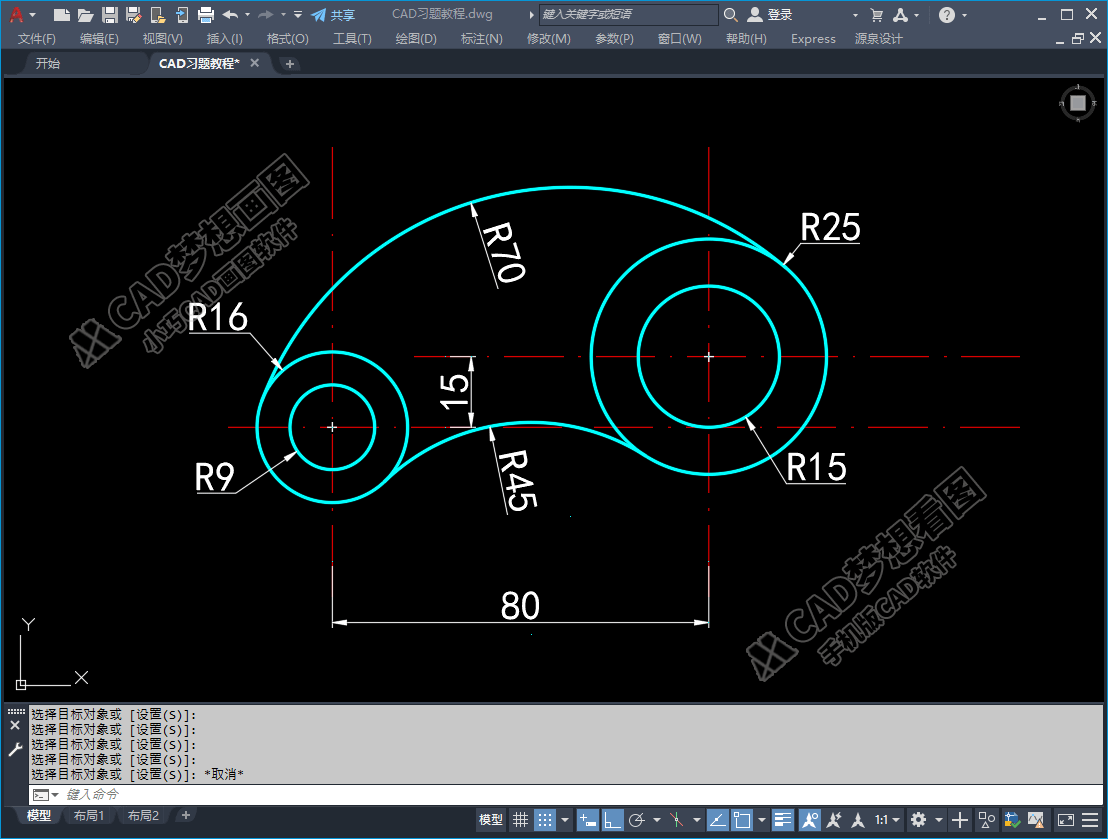Click the search magnifier icon

(x=731, y=14)
